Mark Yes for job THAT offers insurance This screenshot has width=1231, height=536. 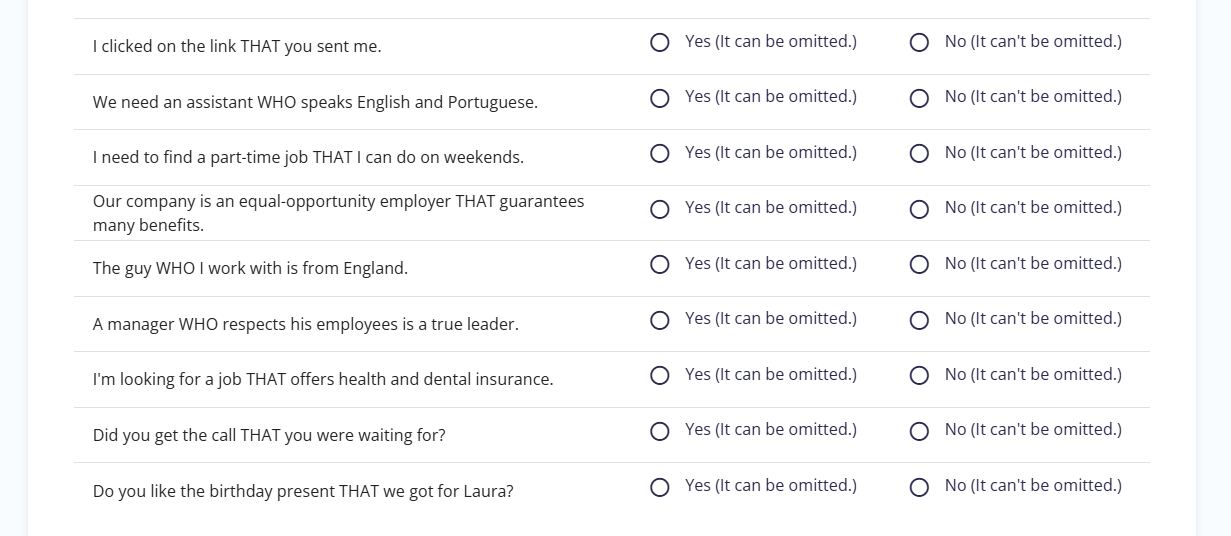tap(660, 376)
